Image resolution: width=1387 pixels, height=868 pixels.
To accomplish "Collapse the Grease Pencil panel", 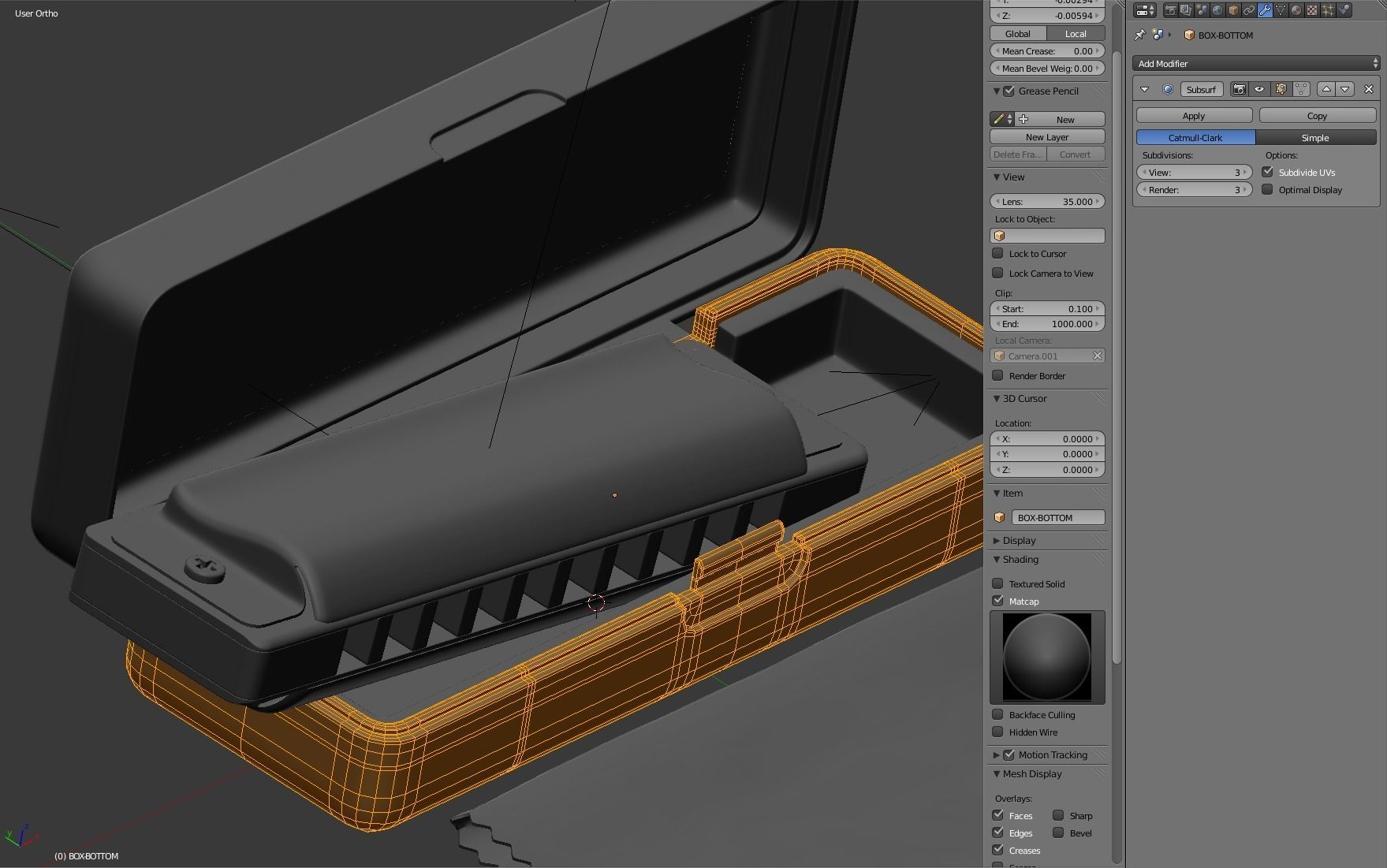I will coord(997,91).
